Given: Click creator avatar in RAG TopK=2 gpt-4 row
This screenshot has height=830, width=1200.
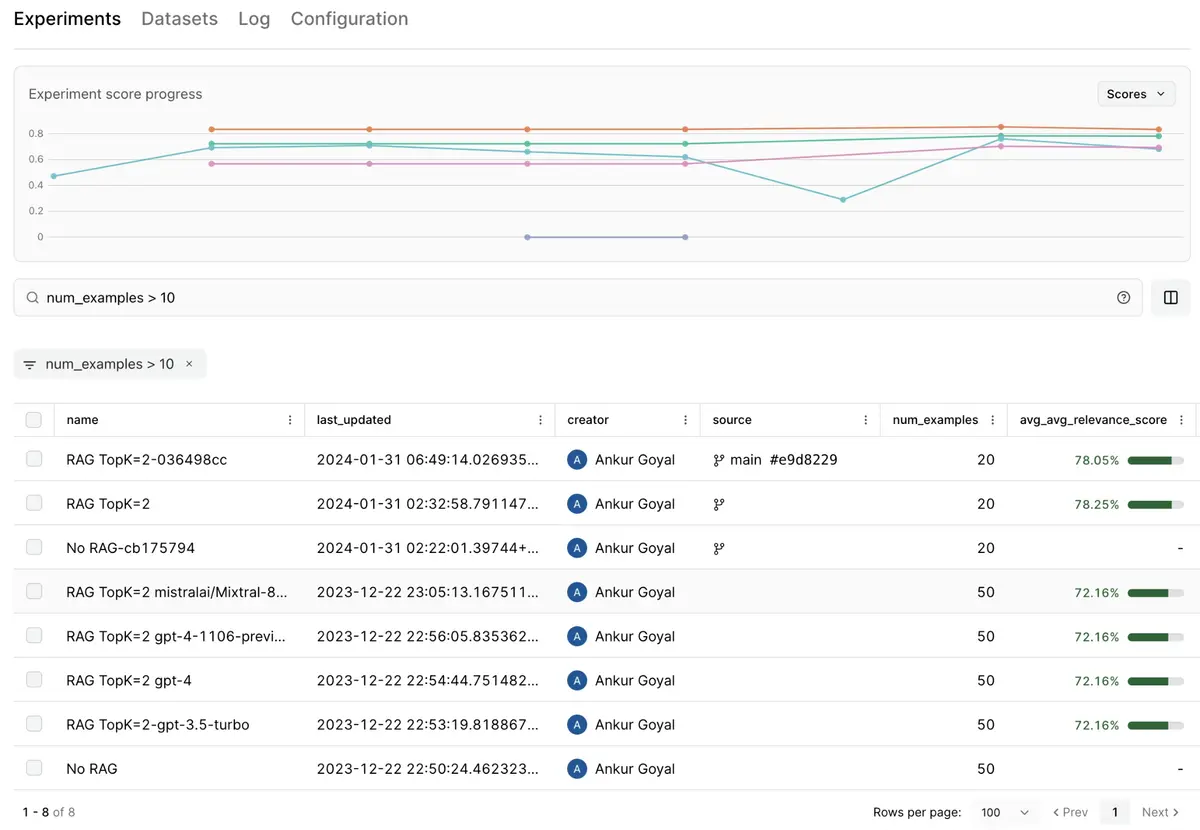Looking at the screenshot, I should coord(577,680).
